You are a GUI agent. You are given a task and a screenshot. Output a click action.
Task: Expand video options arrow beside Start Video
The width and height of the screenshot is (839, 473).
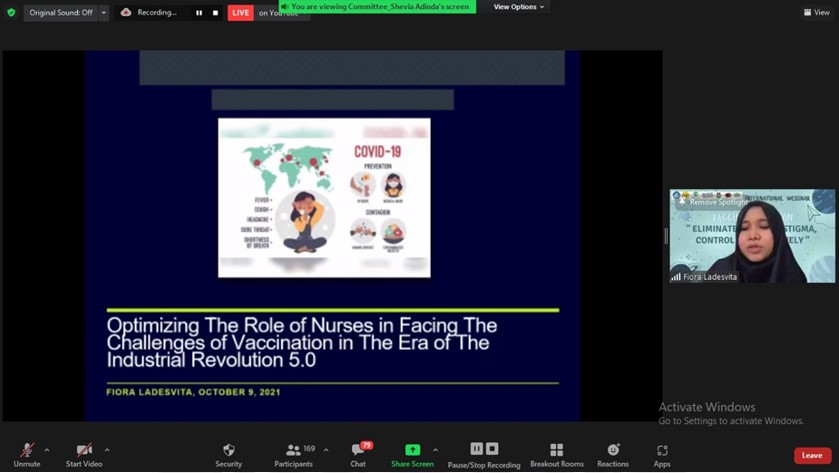click(107, 450)
